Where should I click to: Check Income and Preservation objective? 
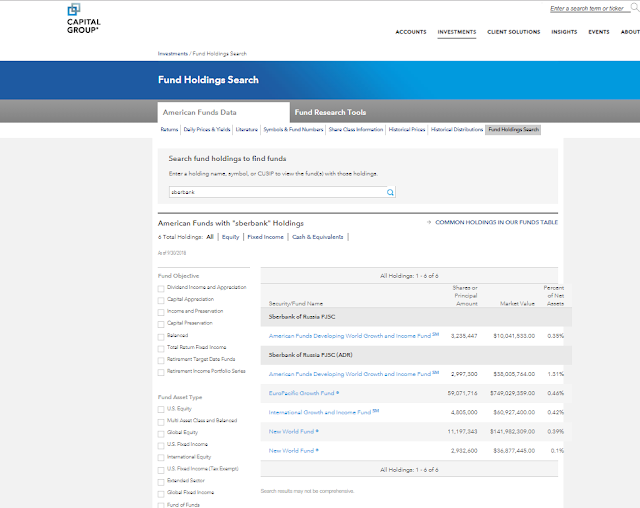(x=161, y=312)
